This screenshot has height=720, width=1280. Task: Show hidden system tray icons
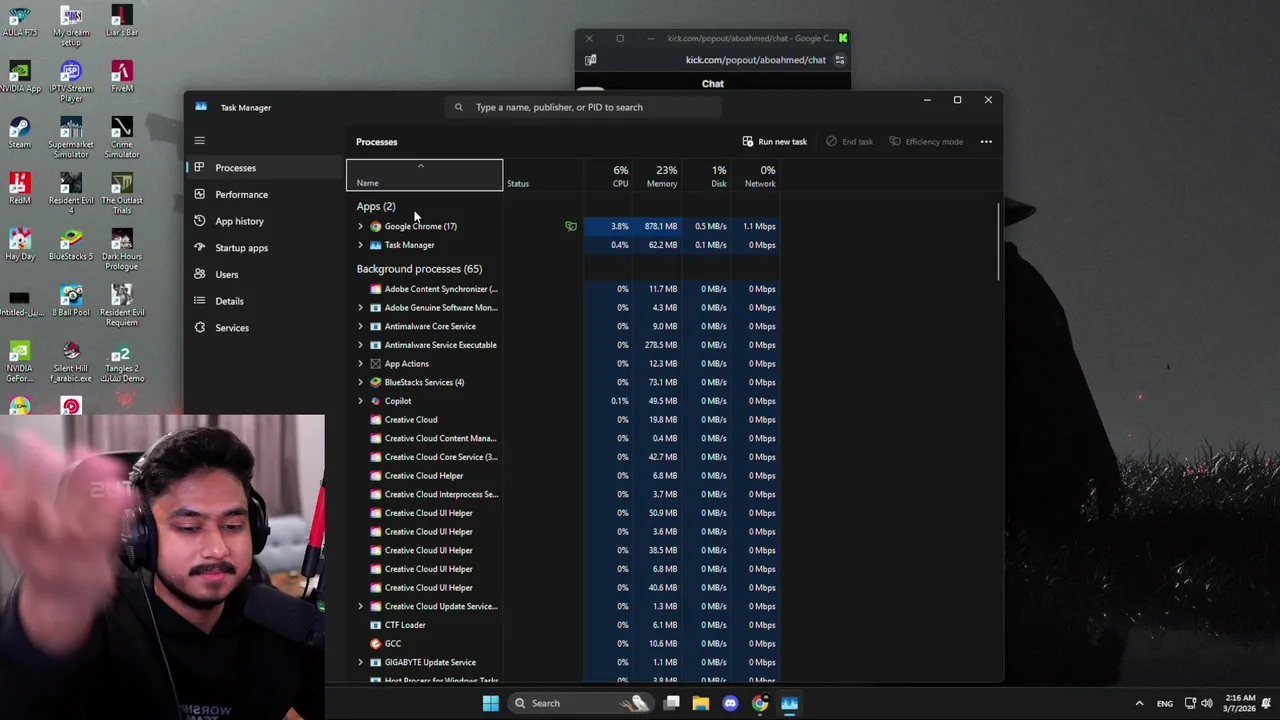coord(1139,703)
